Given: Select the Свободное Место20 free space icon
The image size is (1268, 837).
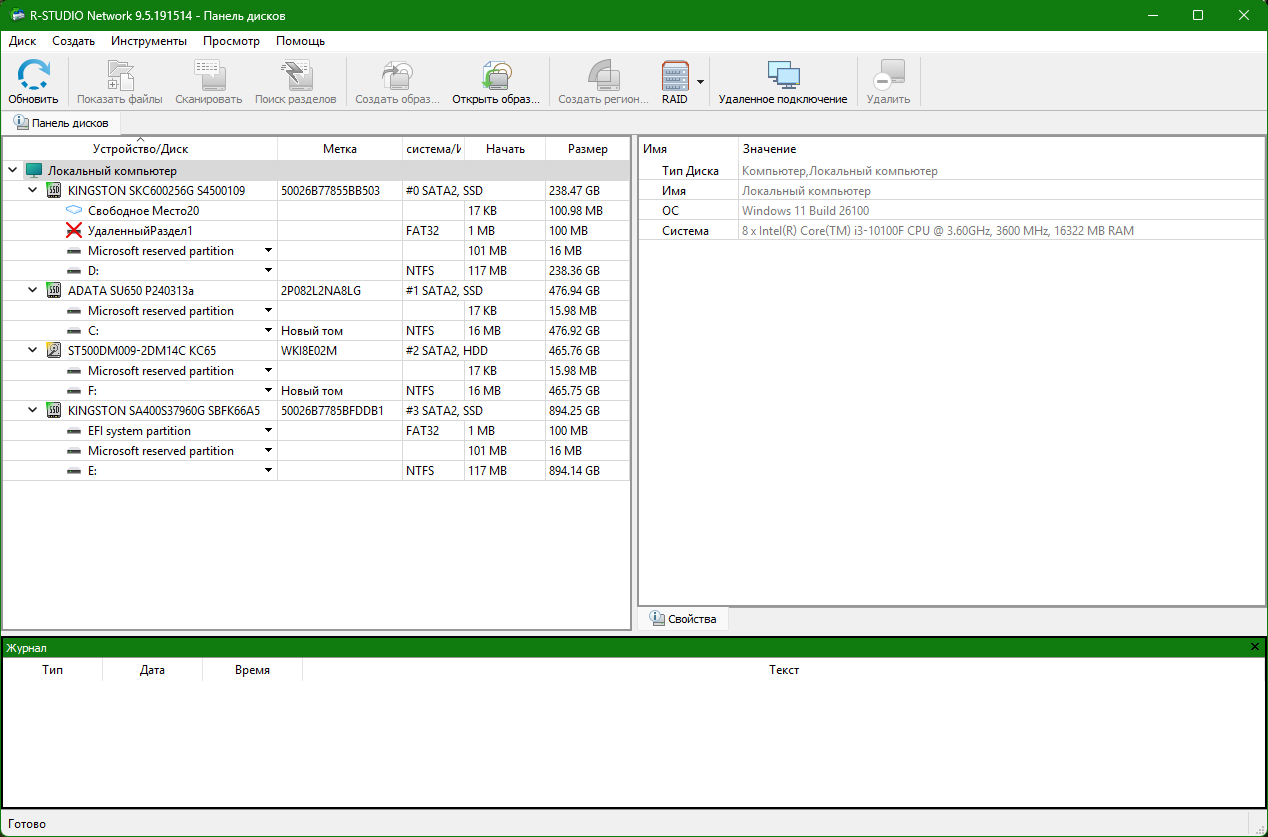Looking at the screenshot, I should coord(73,211).
